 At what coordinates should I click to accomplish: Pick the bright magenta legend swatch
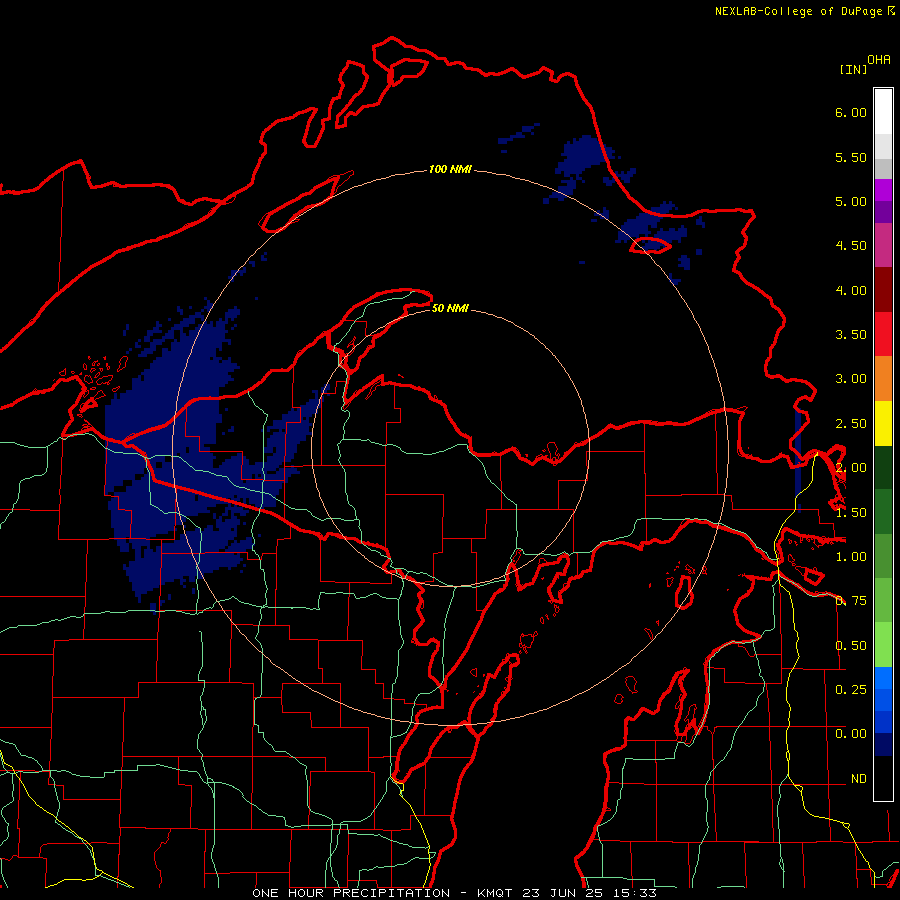tap(883, 190)
